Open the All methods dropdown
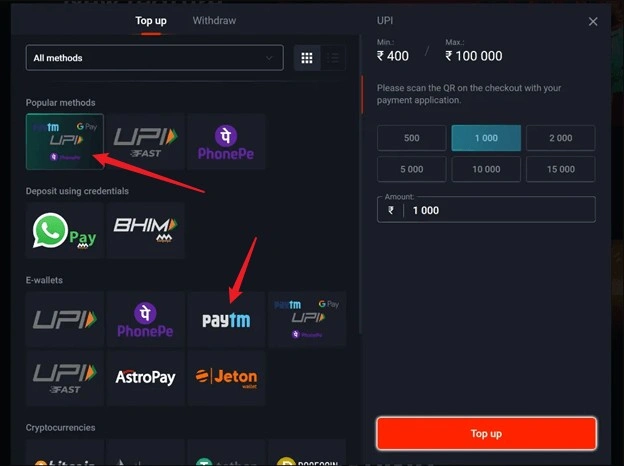Screen dimensions: 624x466 pos(154,58)
